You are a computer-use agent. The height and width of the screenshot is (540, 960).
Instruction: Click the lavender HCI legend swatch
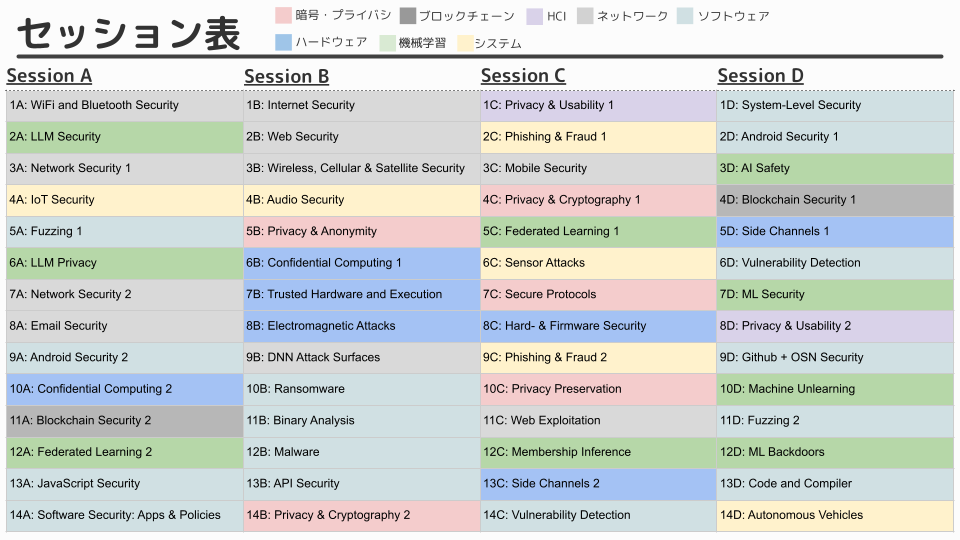pyautogui.click(x=534, y=16)
